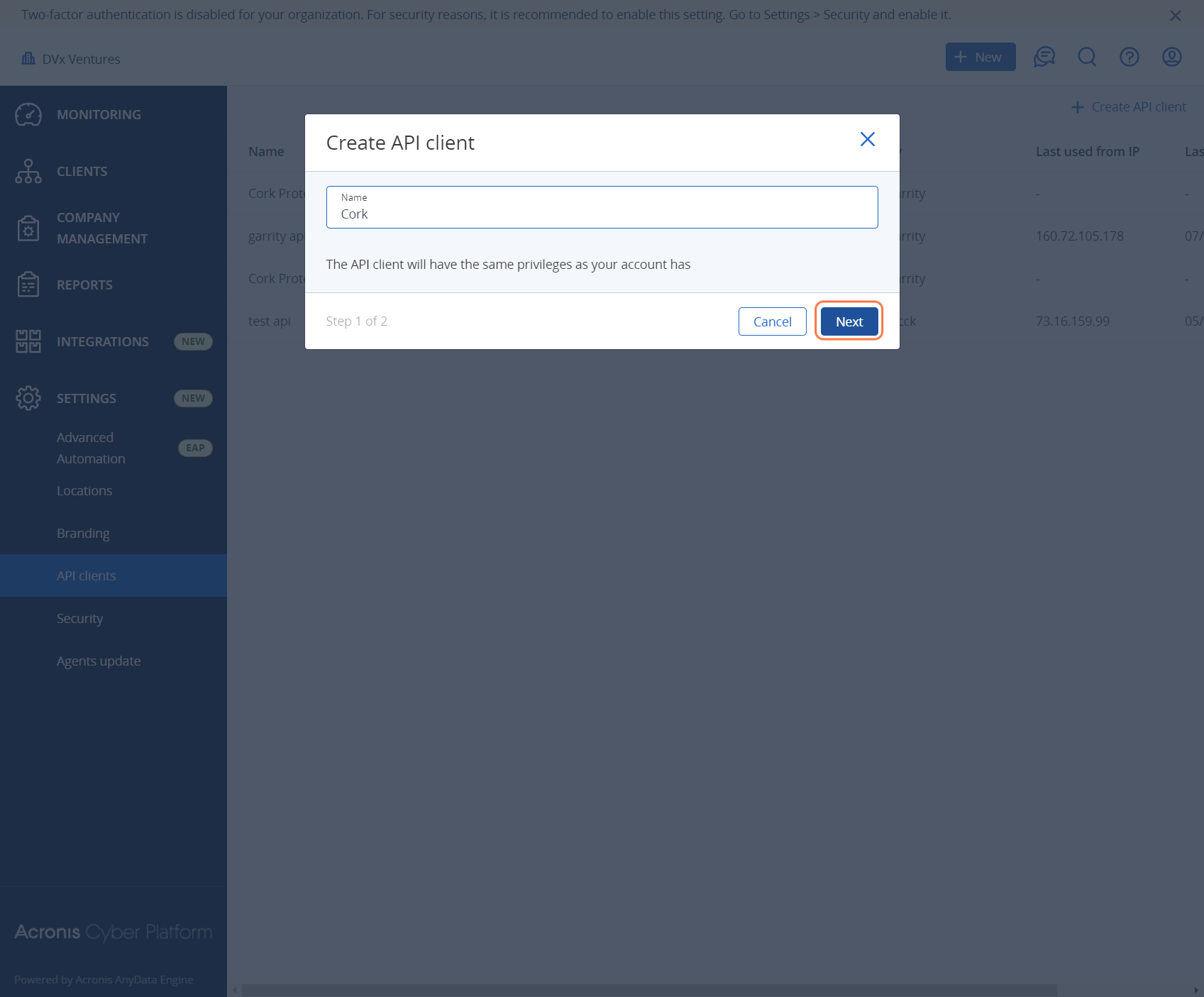Click the NEW badge beside Integrations
The width and height of the screenshot is (1204, 997).
coord(193,341)
